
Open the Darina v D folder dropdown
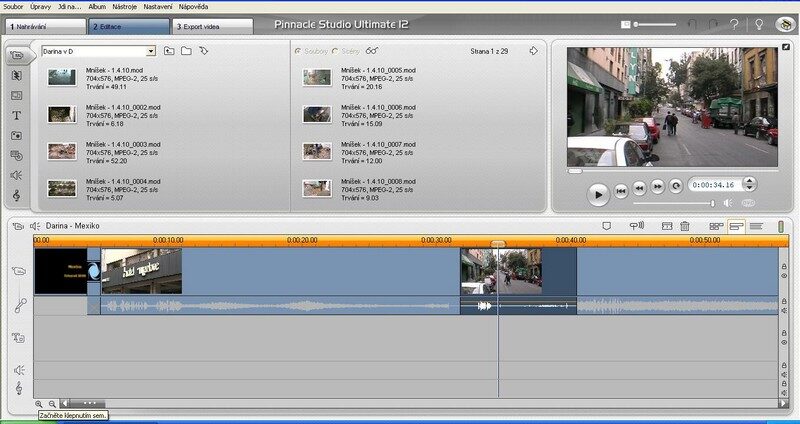(x=150, y=49)
